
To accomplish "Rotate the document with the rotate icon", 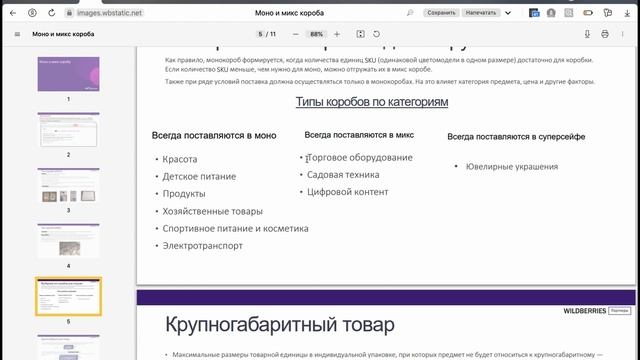I will coord(376,34).
